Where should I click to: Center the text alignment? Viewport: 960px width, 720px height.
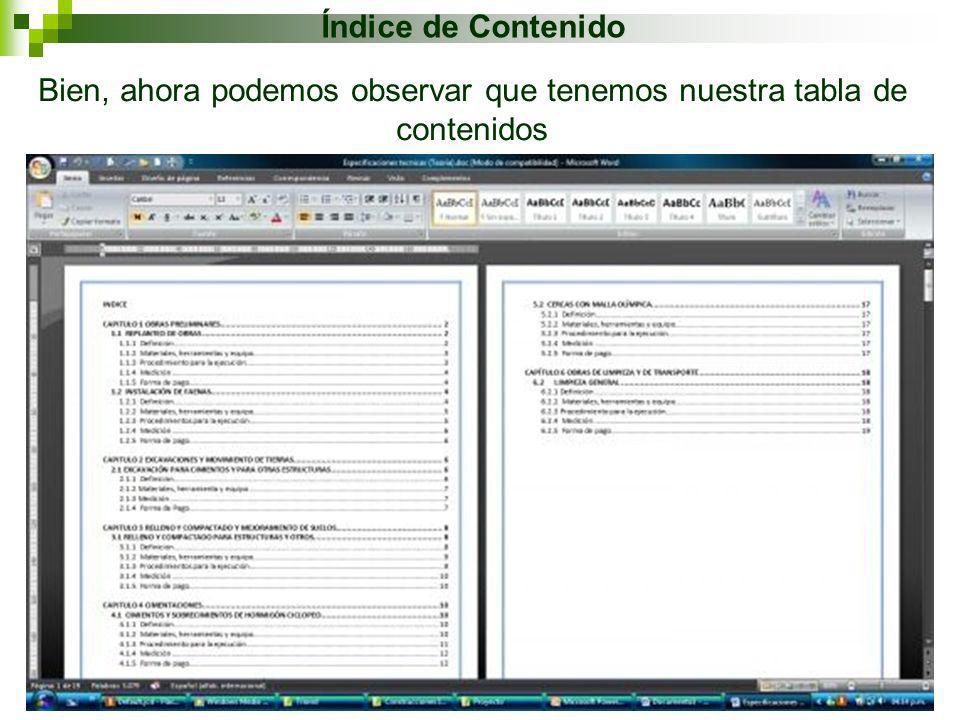319,217
